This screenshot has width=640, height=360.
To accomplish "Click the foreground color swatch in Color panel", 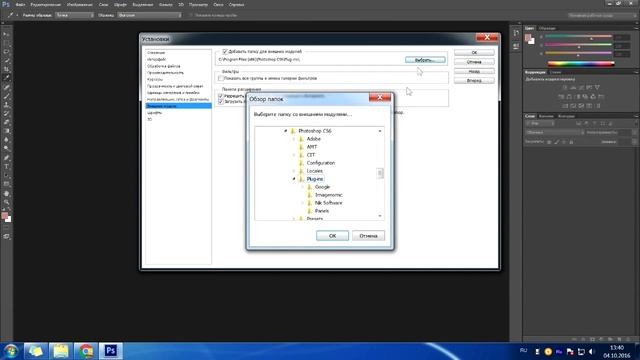I will [x=528, y=38].
